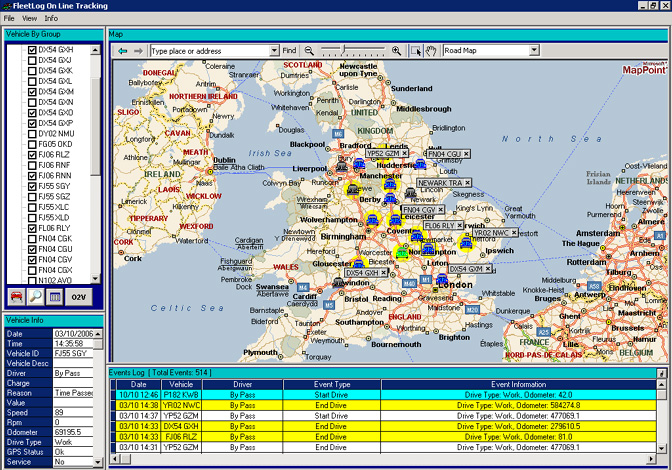Check the FN04 CGK vehicle checkbox
Viewport: 672px width, 470px height.
32,239
